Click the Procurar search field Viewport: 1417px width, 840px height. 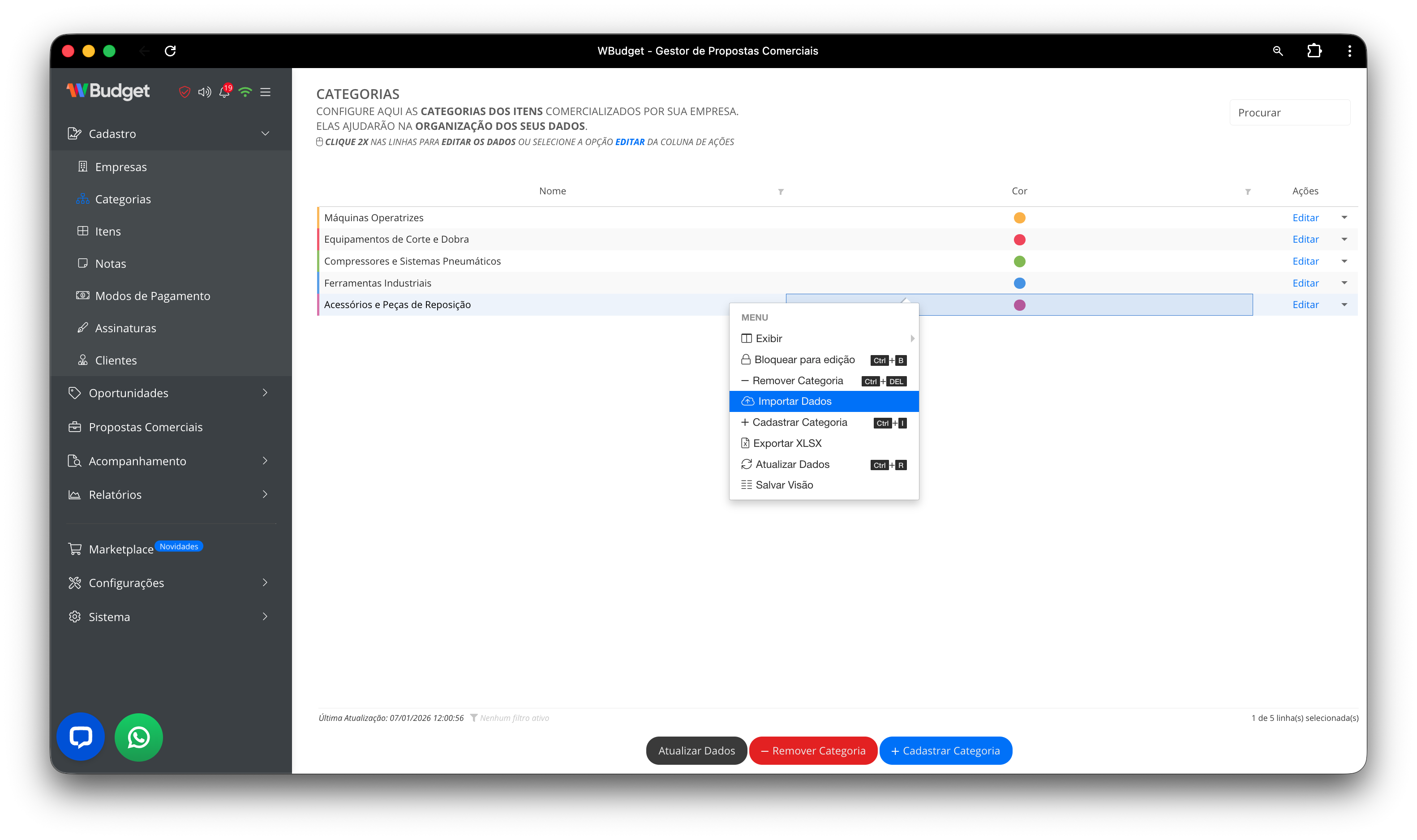coord(1290,113)
